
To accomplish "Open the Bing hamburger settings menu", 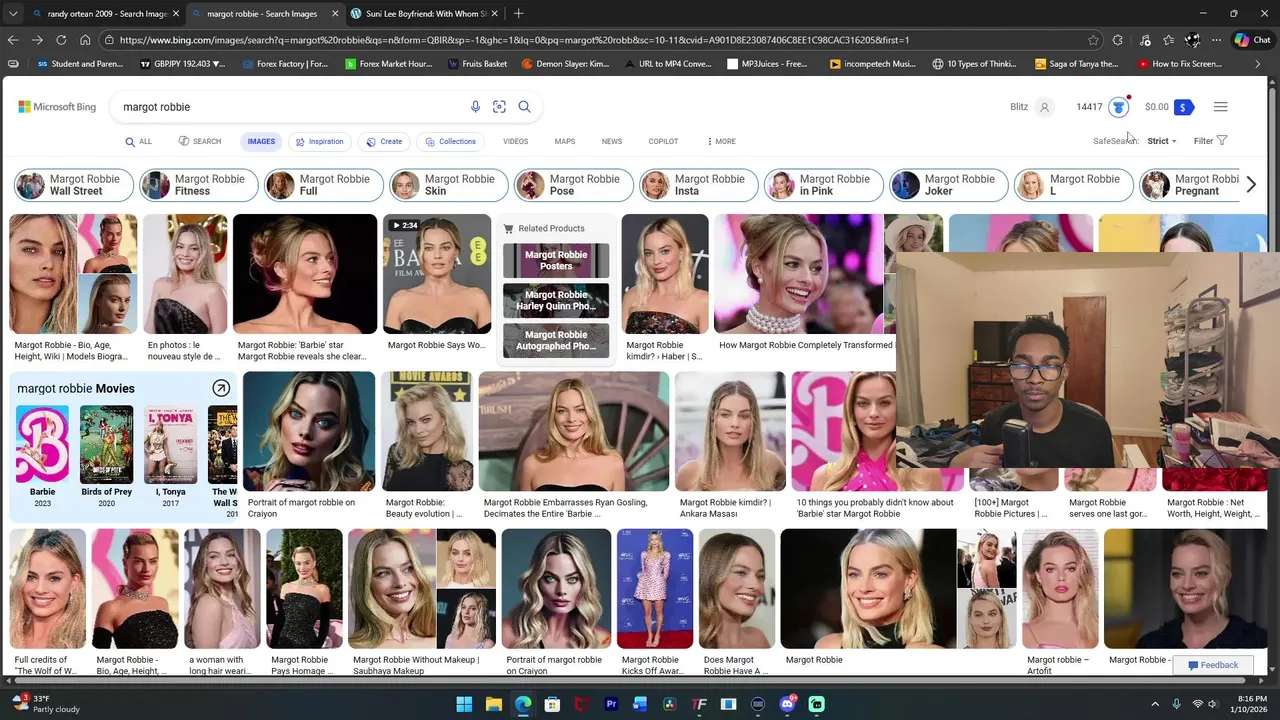I will coord(1220,107).
